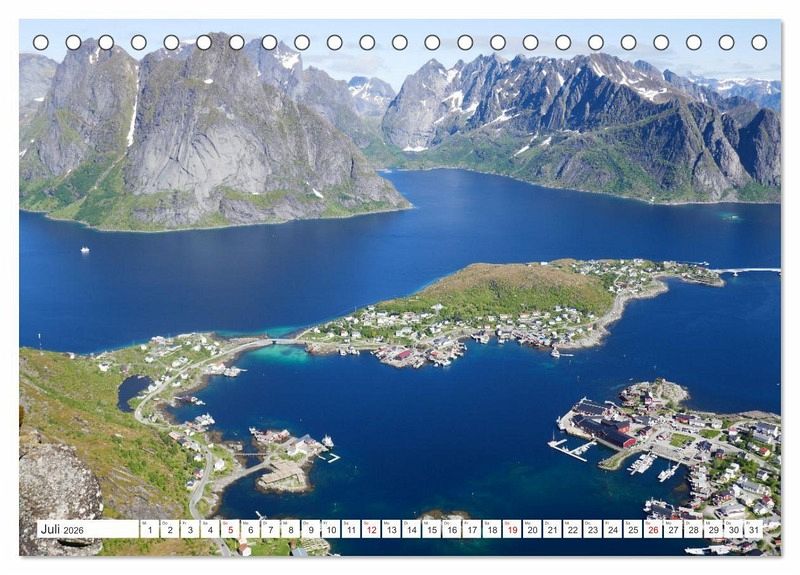Screen dimensions: 800x575
Task: Select day 22 in the calendar strip
Action: [x=573, y=529]
